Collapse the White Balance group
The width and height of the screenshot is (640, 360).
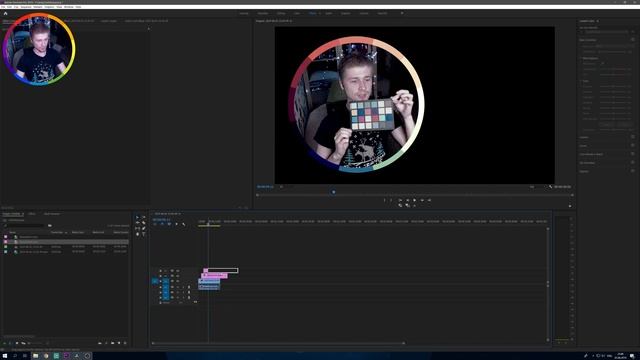coord(582,58)
